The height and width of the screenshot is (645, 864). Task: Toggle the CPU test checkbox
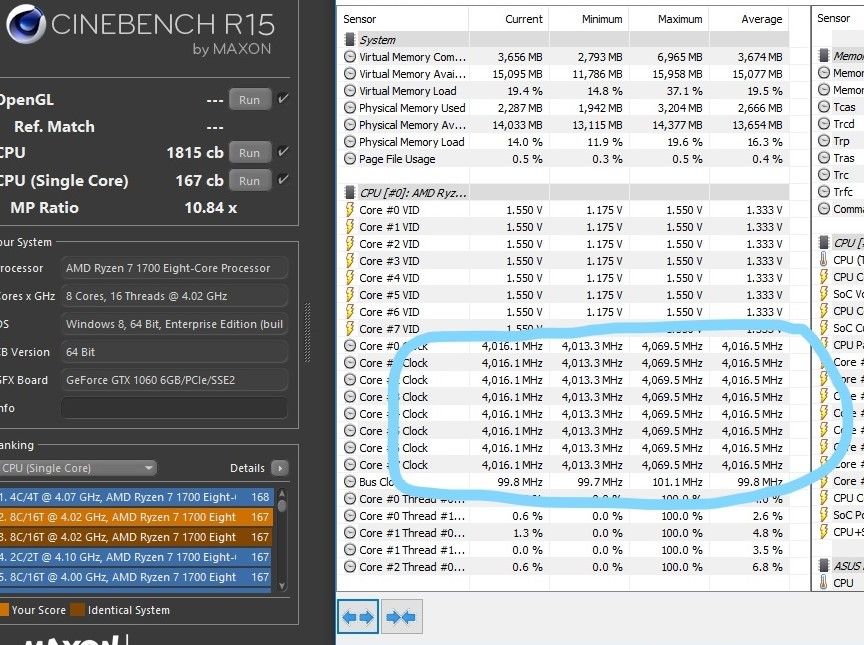[283, 151]
